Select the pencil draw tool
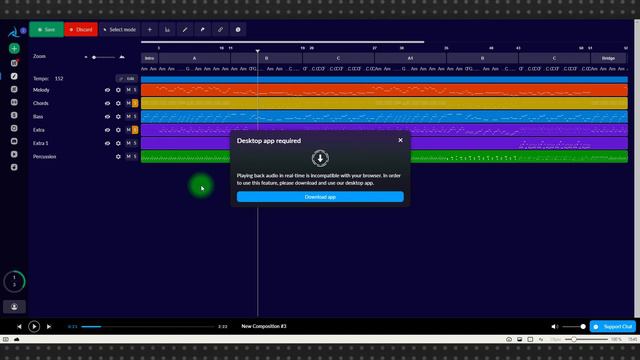Image resolution: width=640 pixels, height=360 pixels. 185,29
